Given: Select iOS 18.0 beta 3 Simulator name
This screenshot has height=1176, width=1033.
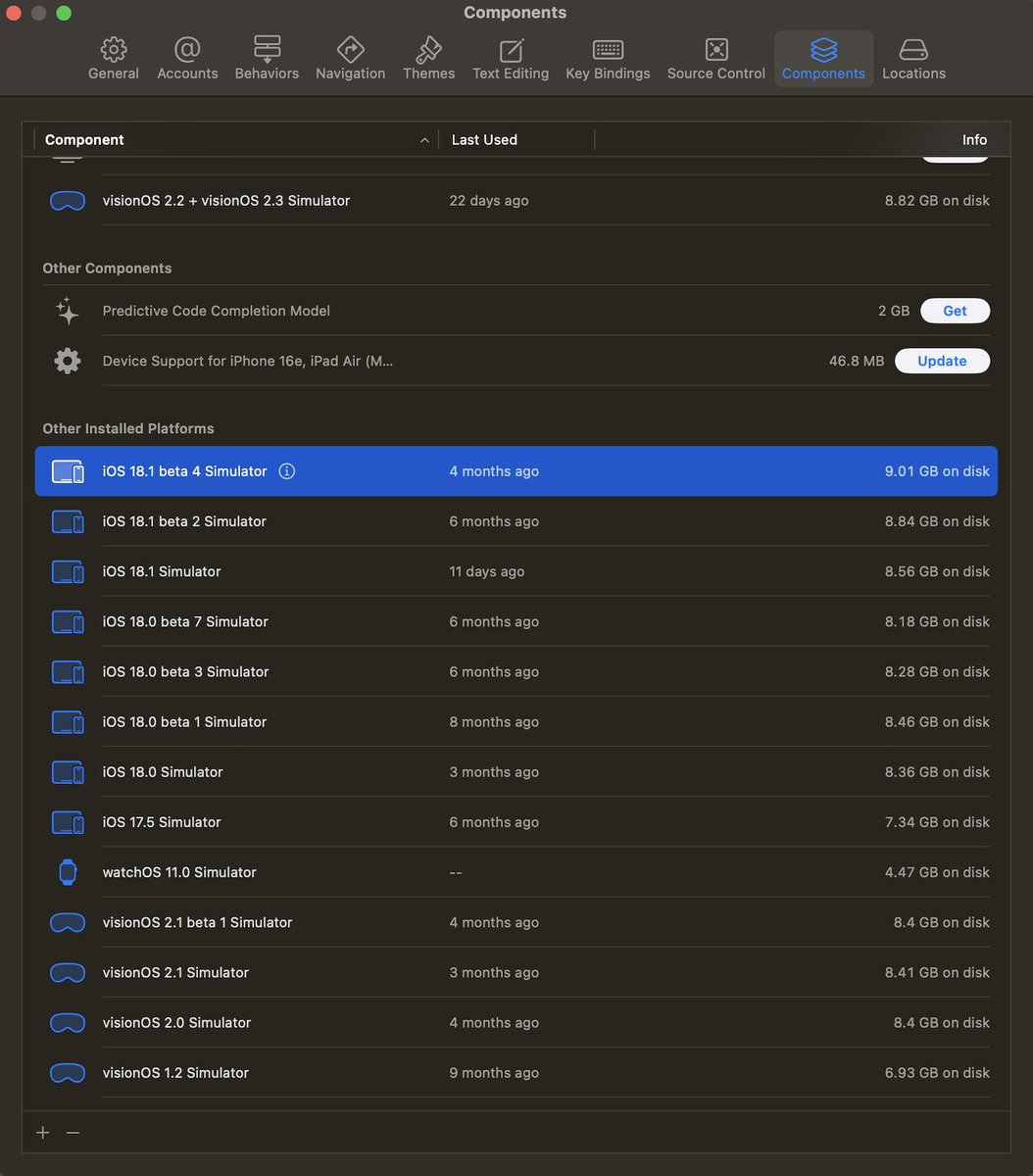Looking at the screenshot, I should pos(185,671).
